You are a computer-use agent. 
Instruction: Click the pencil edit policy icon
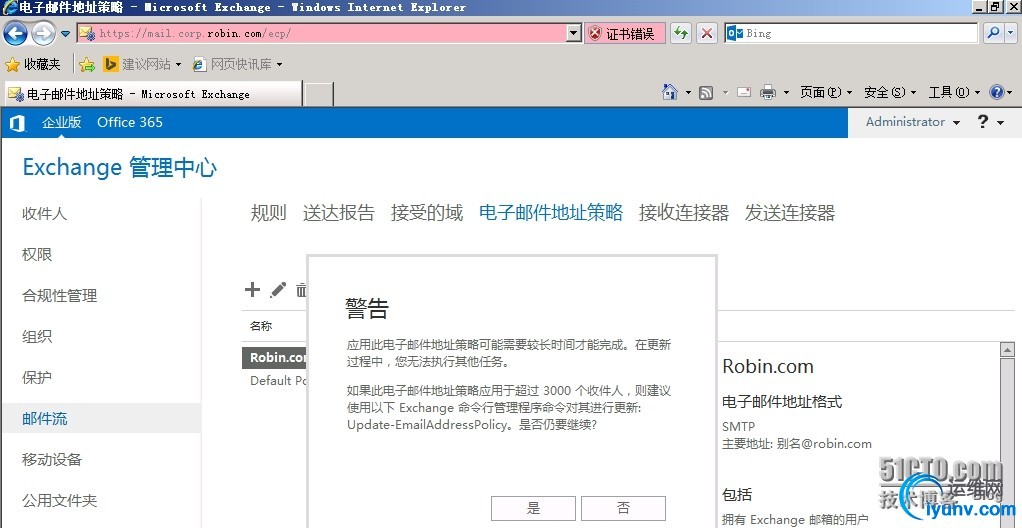[278, 289]
